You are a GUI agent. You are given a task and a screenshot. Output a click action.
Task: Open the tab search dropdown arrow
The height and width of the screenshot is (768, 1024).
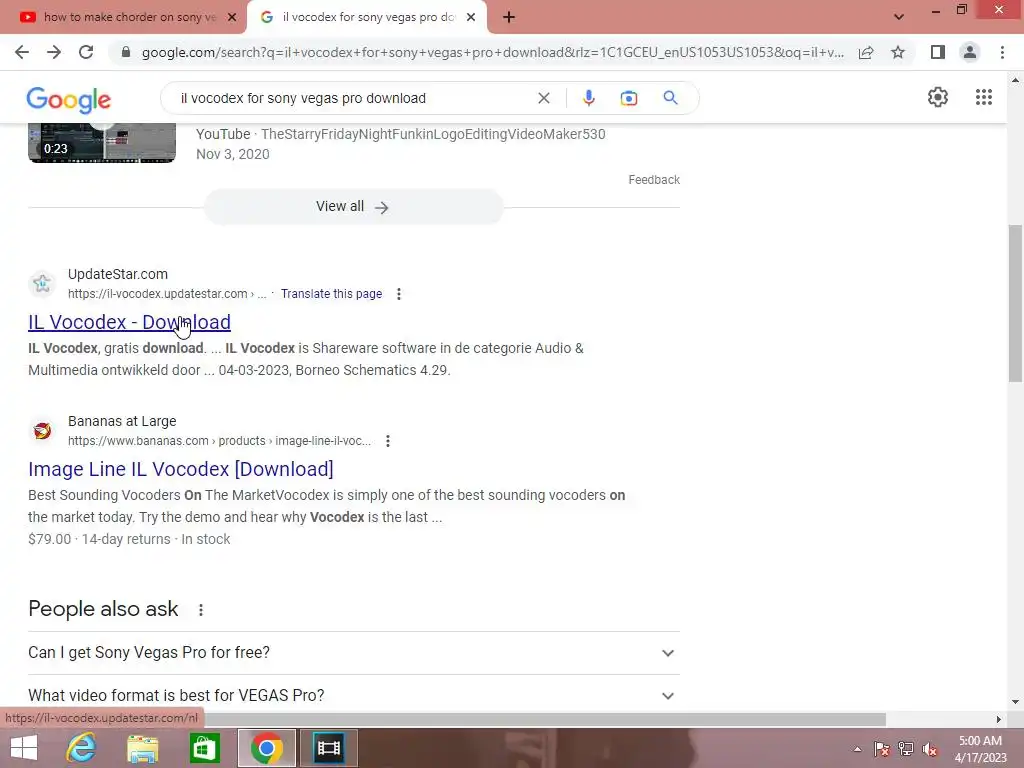pos(899,17)
